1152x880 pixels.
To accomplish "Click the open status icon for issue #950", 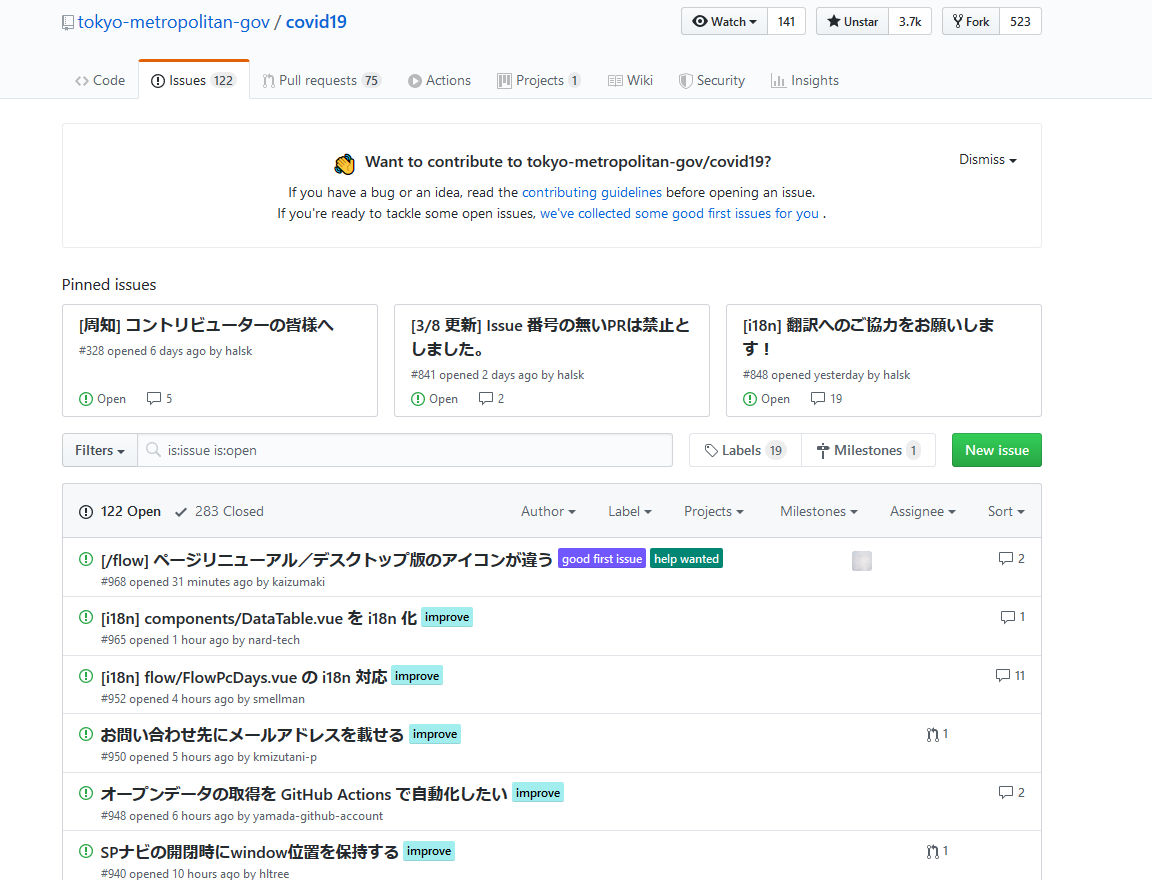I will pos(85,734).
